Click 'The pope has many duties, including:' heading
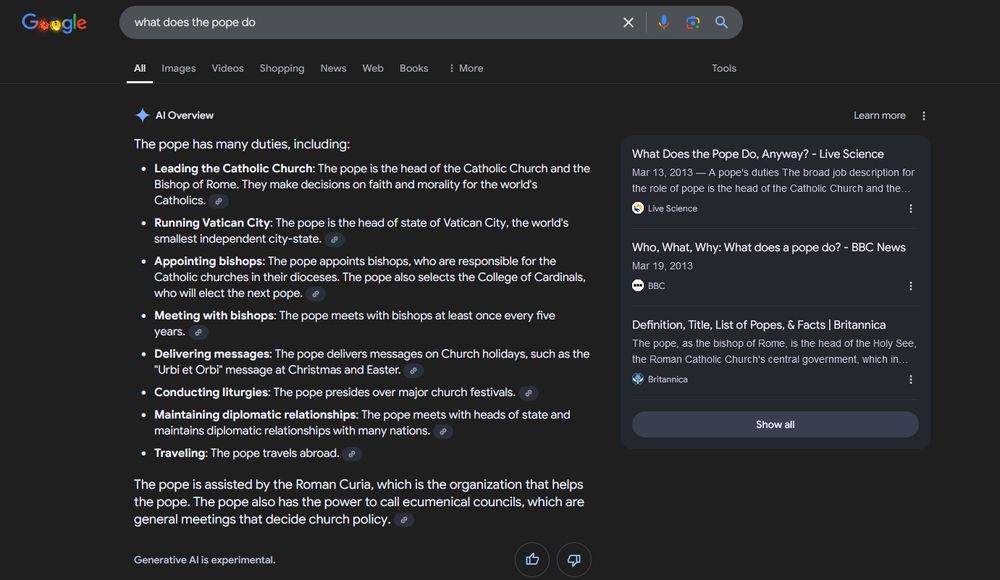1000x580 pixels. click(x=242, y=144)
